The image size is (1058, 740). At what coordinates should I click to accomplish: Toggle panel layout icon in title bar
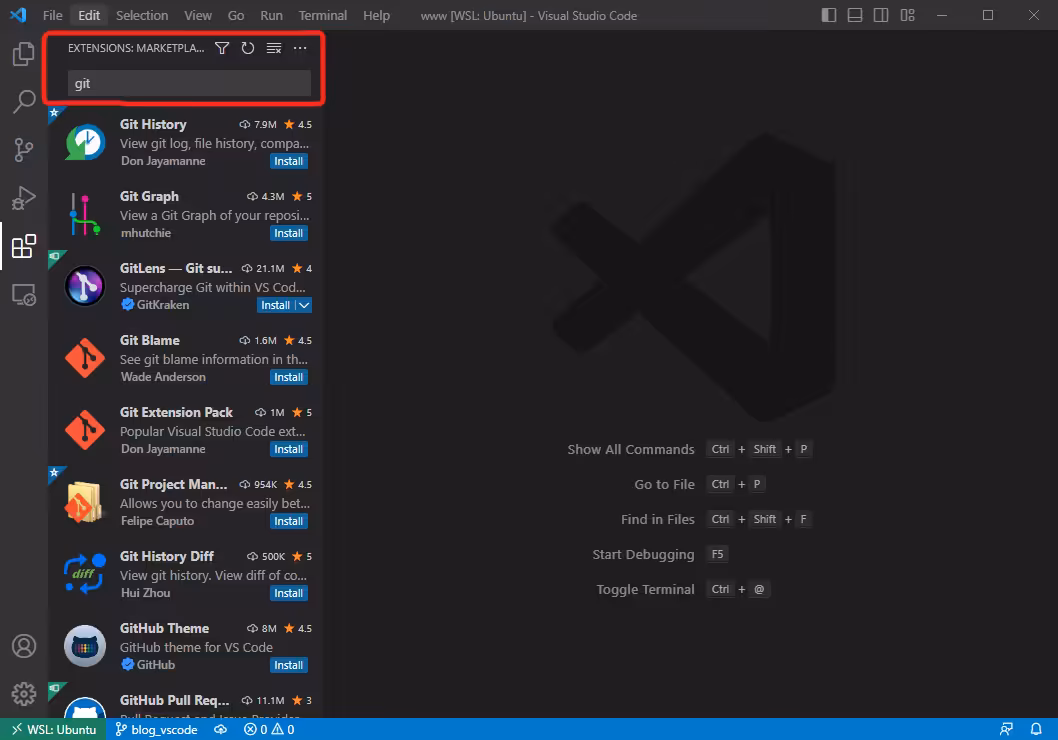pos(855,15)
